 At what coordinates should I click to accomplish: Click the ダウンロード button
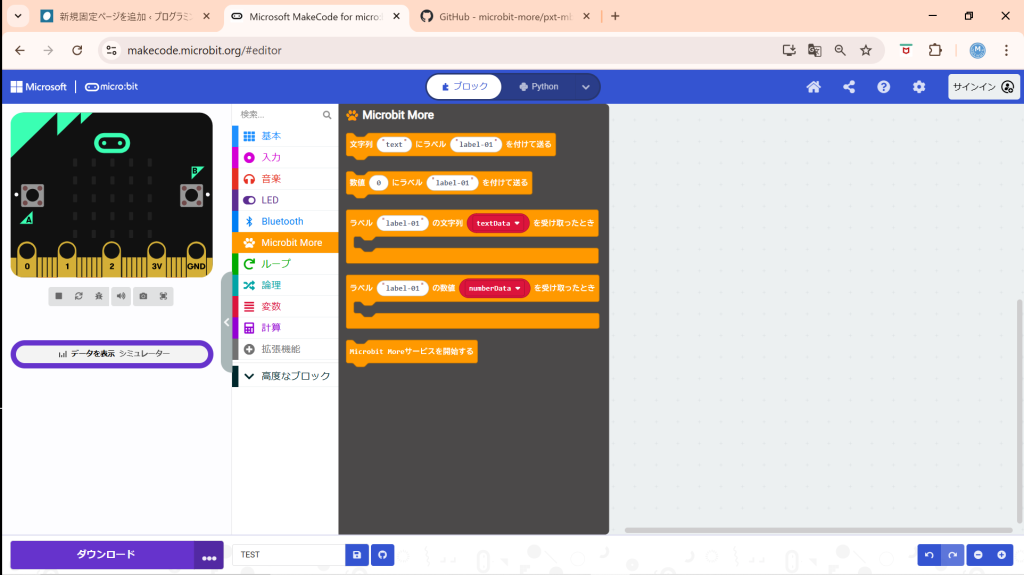(x=105, y=555)
